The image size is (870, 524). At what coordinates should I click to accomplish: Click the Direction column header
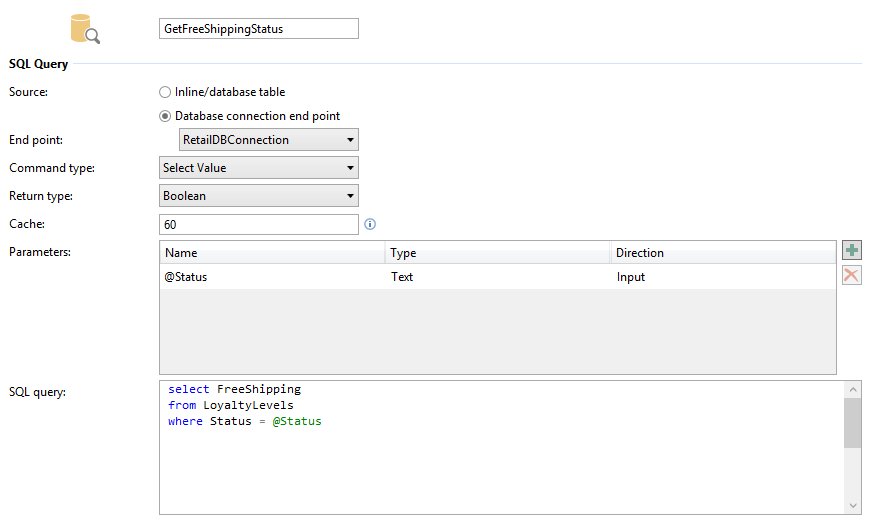click(x=722, y=253)
